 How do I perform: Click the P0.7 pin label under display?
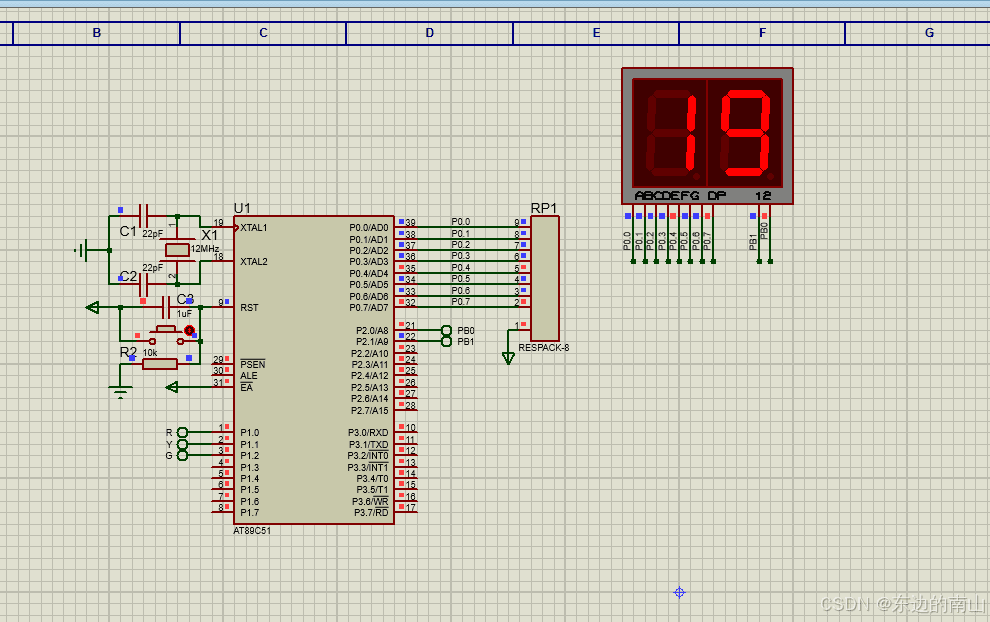pos(707,241)
